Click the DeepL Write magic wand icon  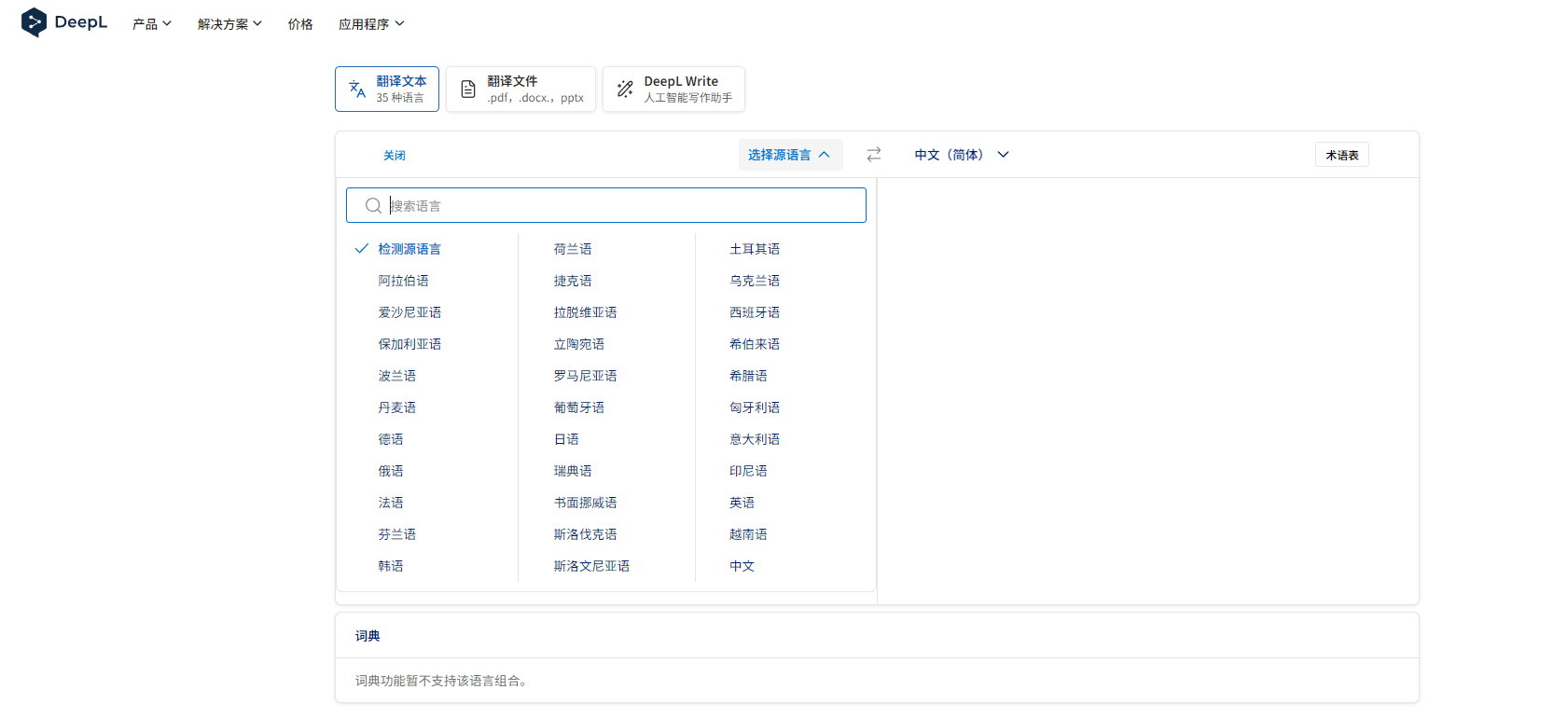625,90
